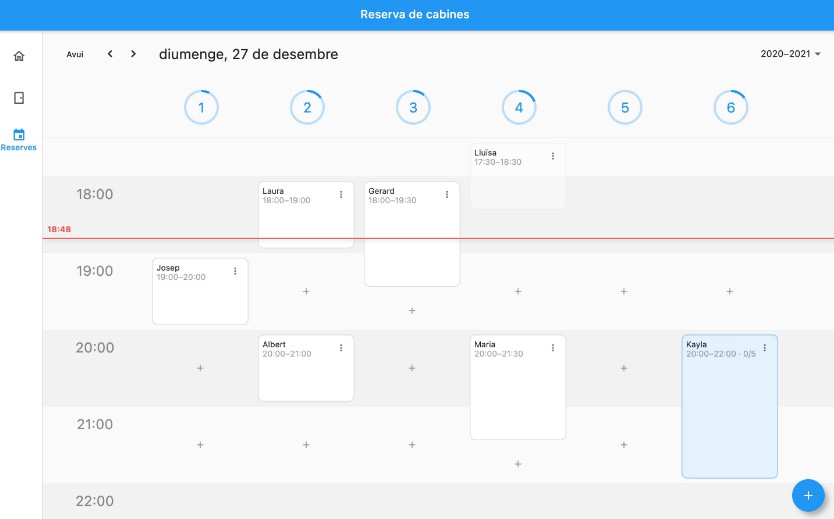Open options menu on Gerard reservation
This screenshot has width=834, height=519.
click(x=447, y=195)
